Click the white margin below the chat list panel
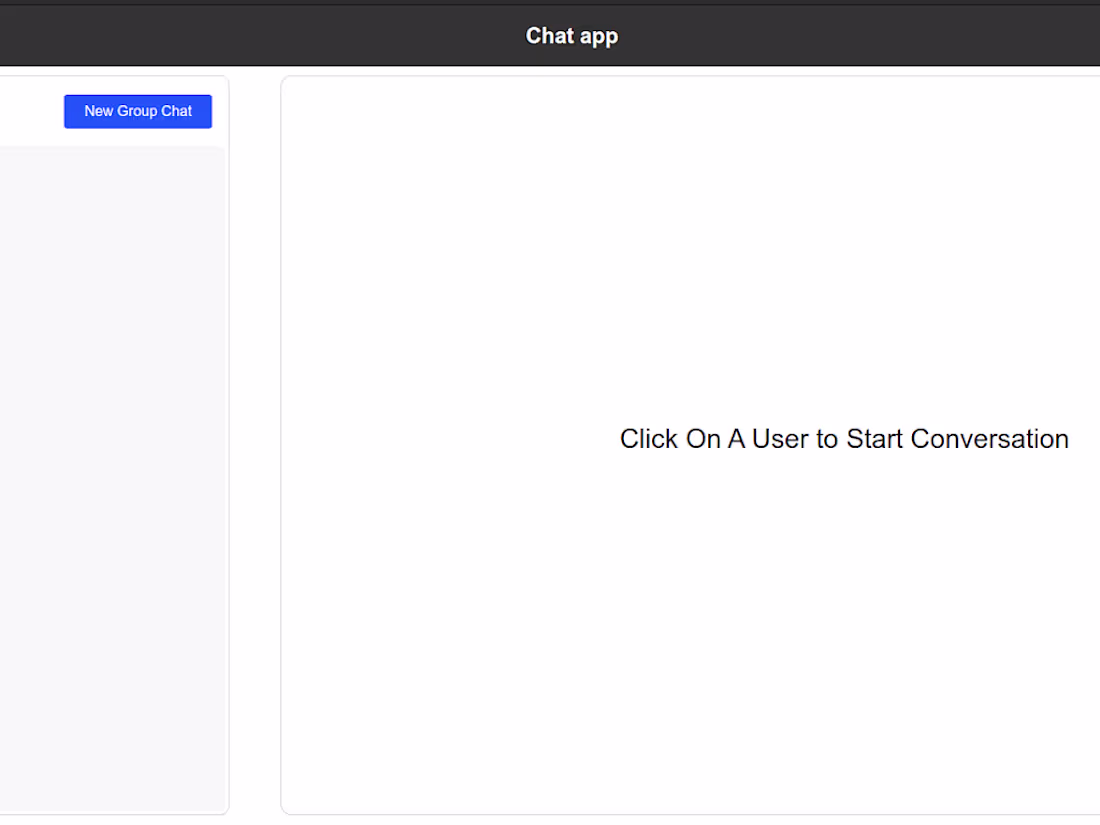The height and width of the screenshot is (825, 1100). (110, 820)
